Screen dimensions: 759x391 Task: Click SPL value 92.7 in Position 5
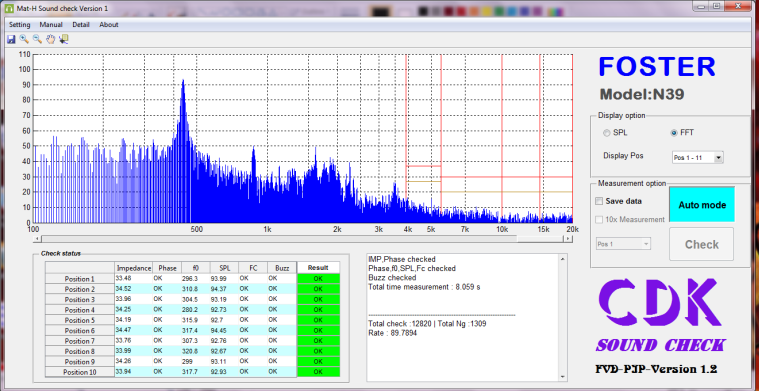224,320
